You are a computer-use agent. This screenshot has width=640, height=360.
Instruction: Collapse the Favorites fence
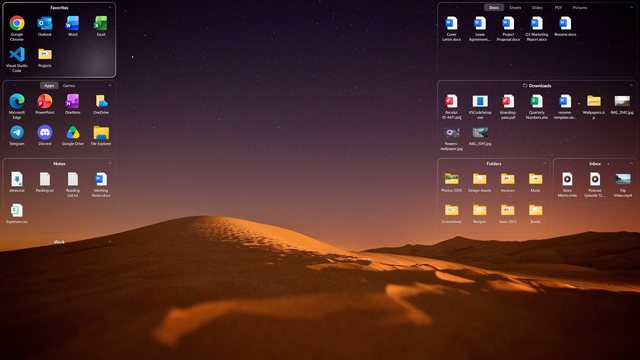(x=110, y=7)
